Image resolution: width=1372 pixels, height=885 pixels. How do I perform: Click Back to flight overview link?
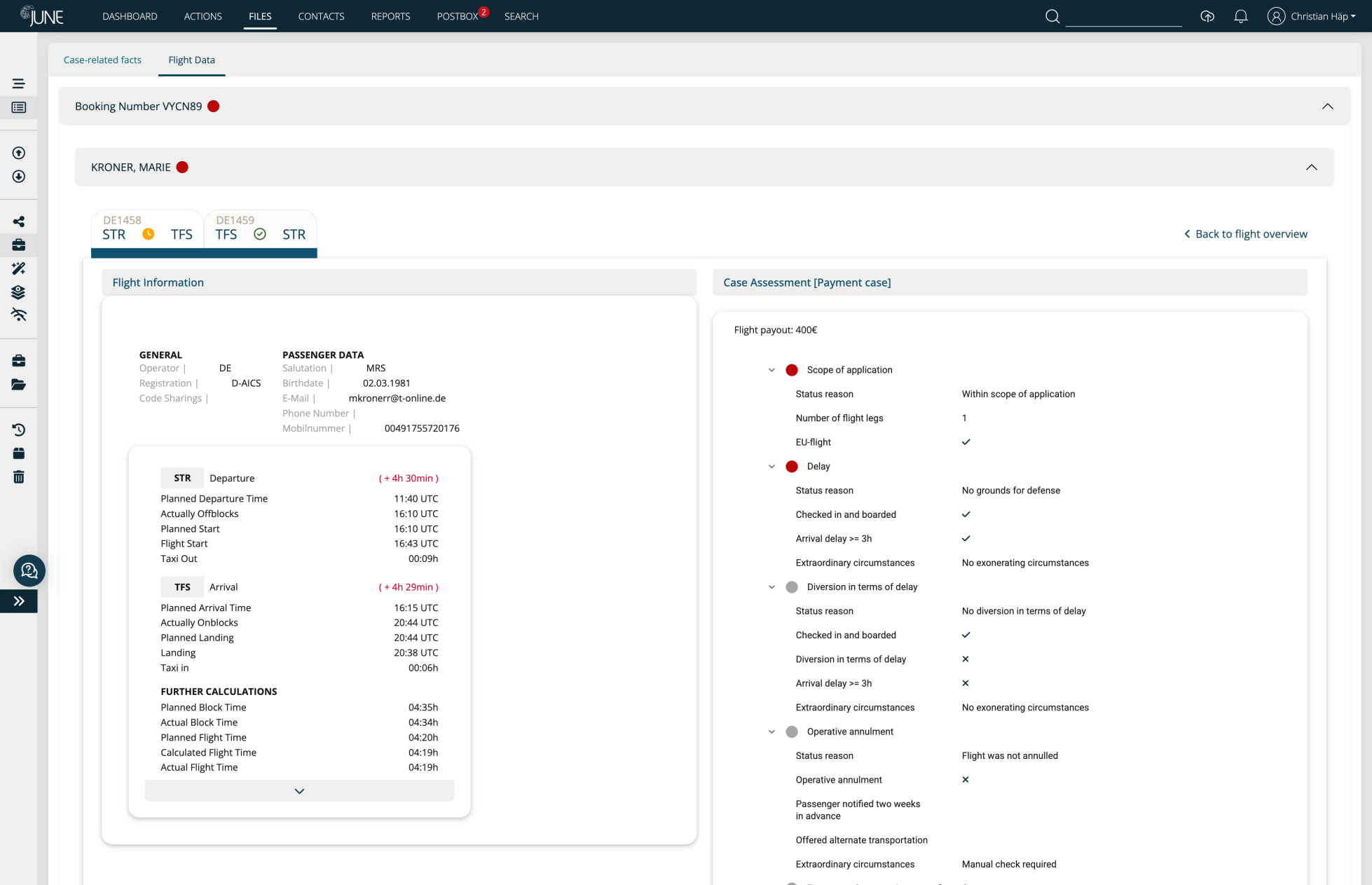click(1245, 234)
